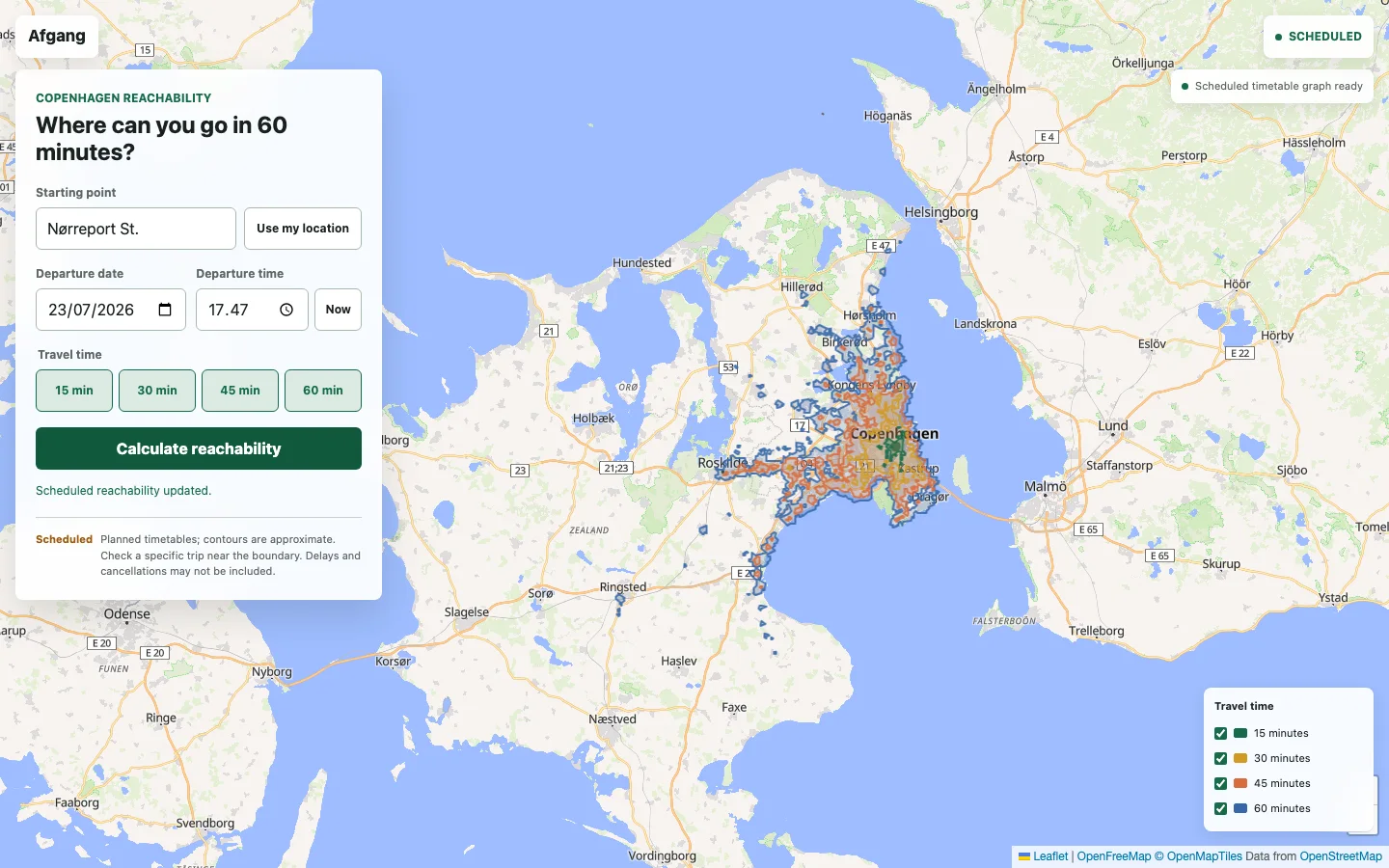
Task: Click the Use my location button
Action: (x=303, y=229)
